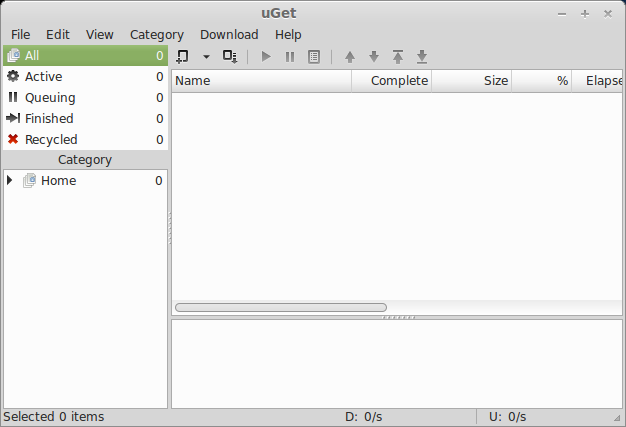Open the View menu

[100, 35]
